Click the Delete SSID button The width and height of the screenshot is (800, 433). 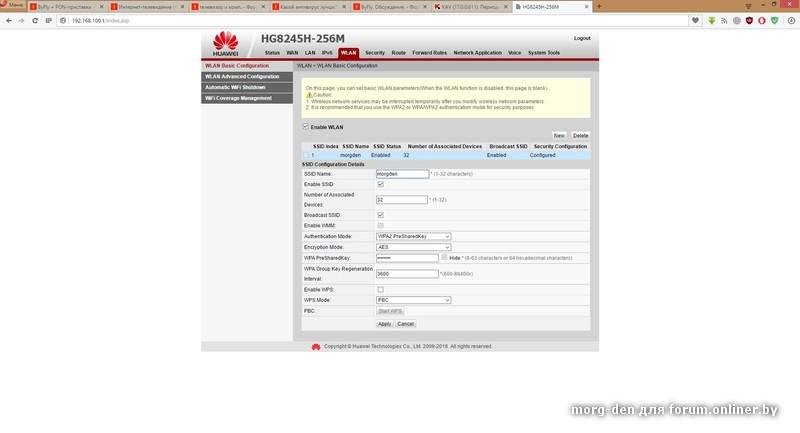580,136
